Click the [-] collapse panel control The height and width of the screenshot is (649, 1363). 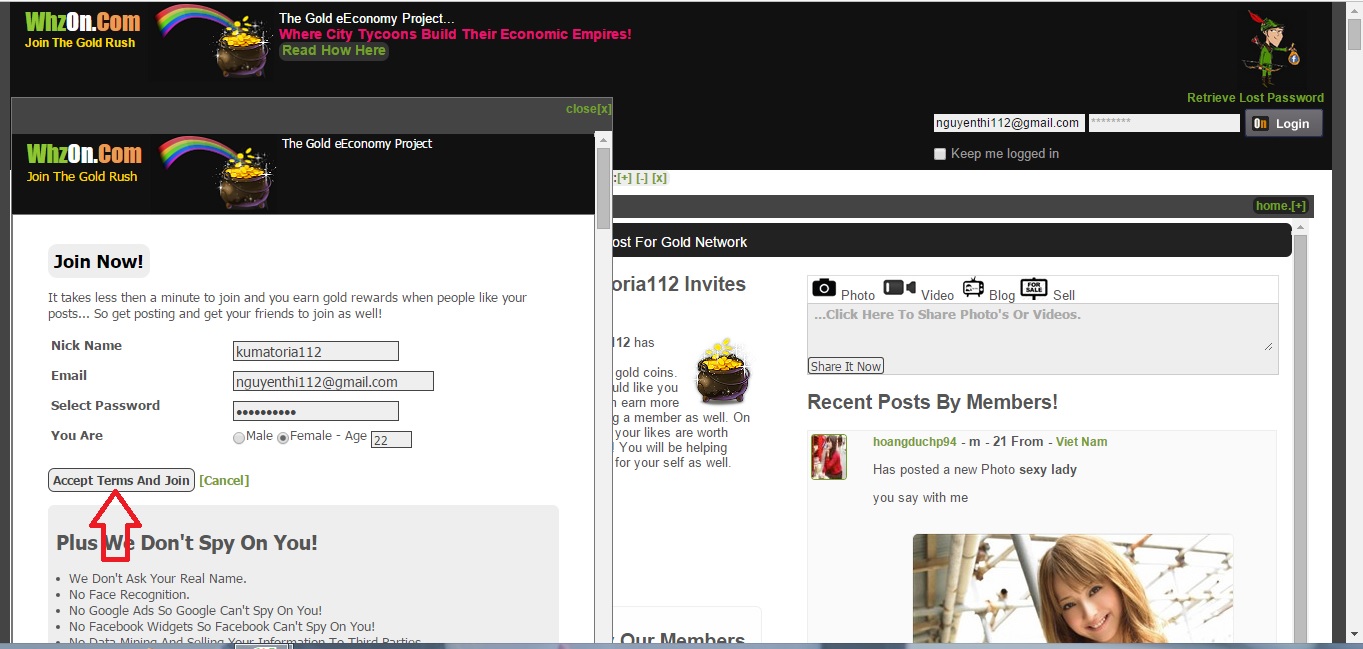click(x=642, y=178)
